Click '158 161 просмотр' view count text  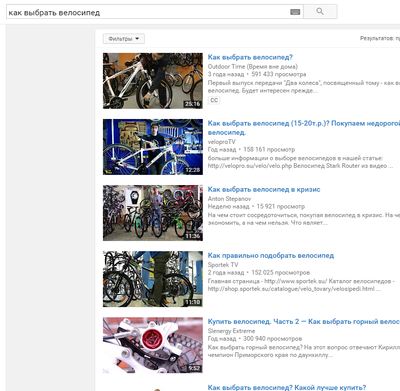pos(269,149)
